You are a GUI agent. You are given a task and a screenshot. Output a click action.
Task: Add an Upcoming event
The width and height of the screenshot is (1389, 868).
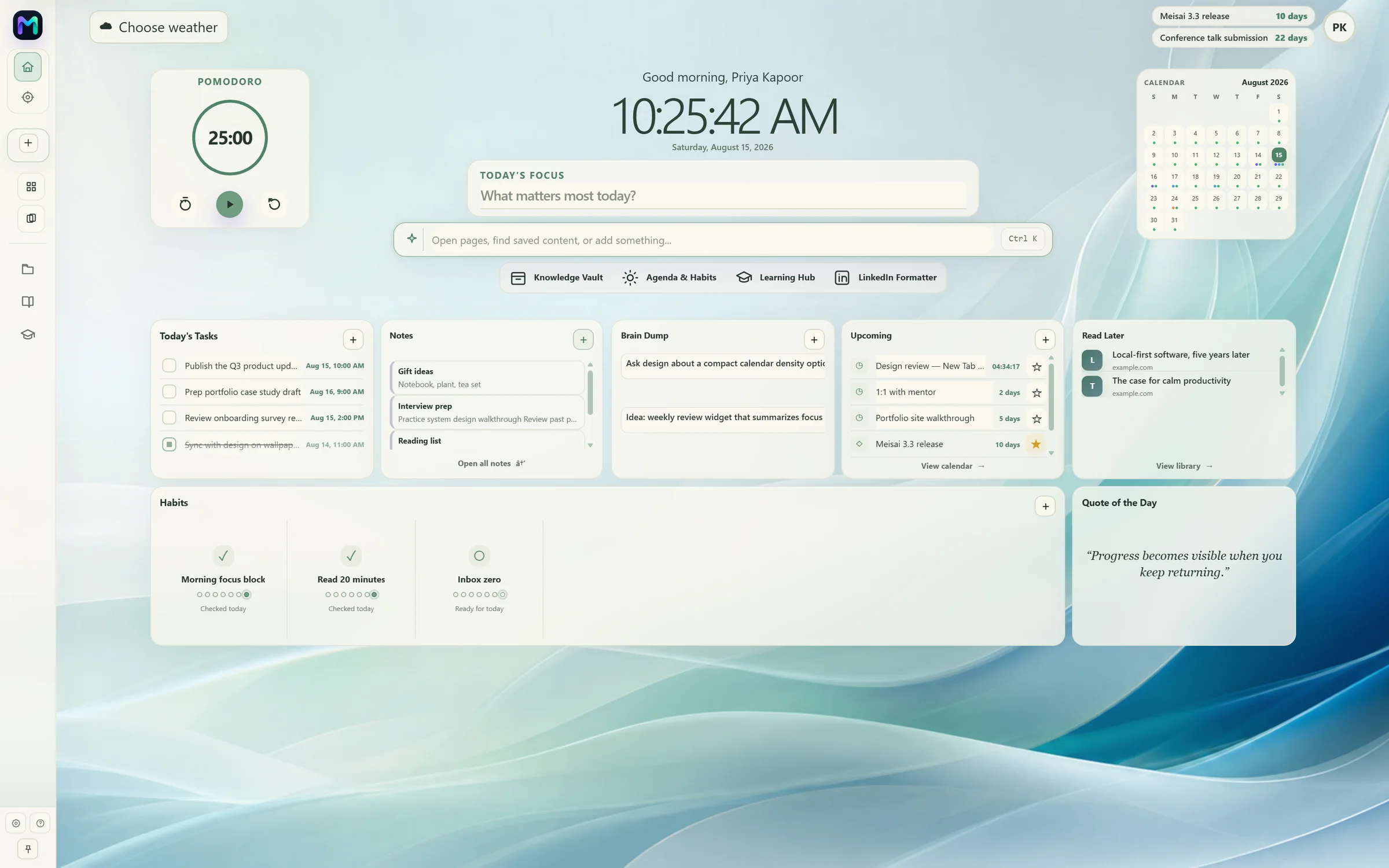pos(1045,340)
